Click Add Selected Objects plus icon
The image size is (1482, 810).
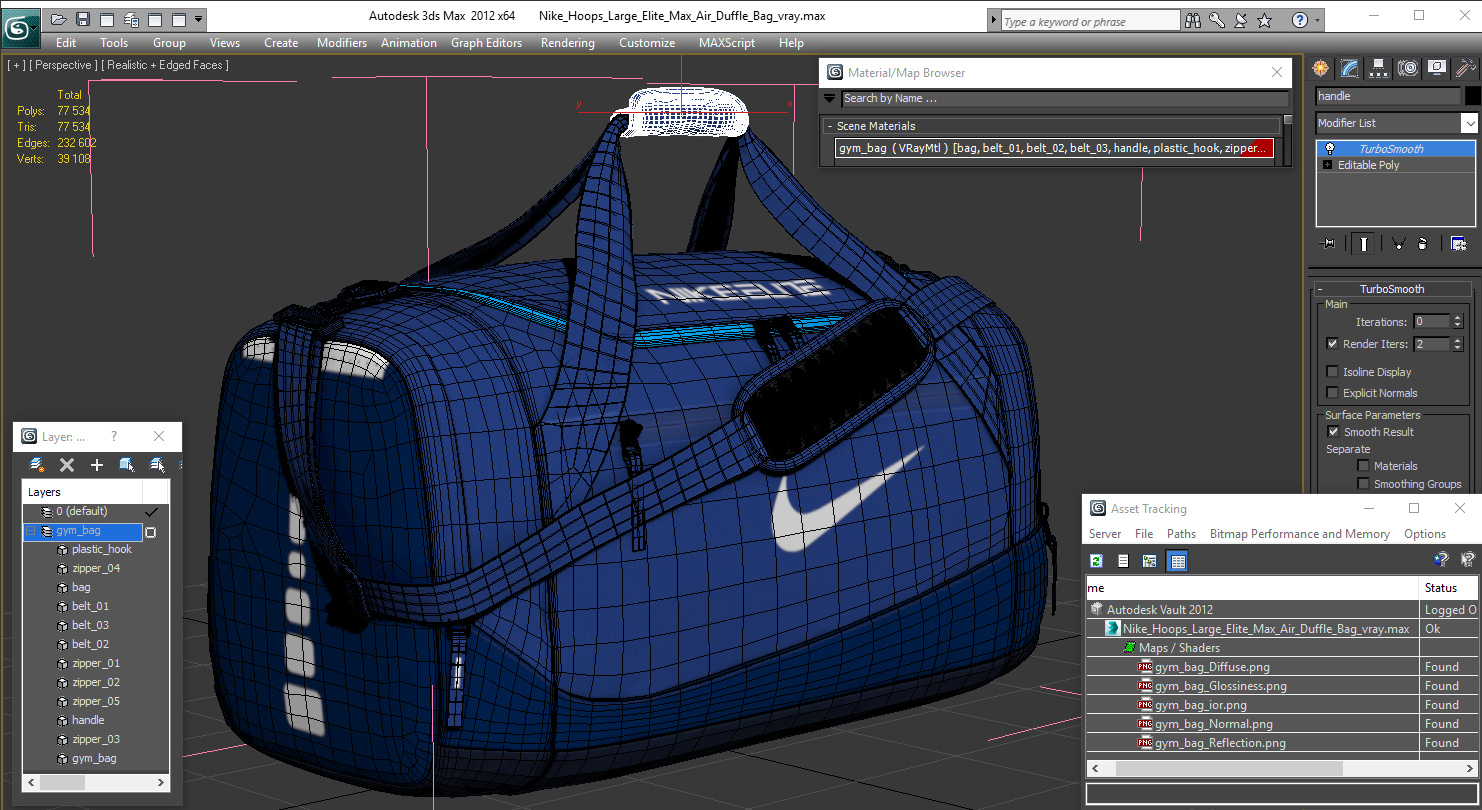coord(97,465)
